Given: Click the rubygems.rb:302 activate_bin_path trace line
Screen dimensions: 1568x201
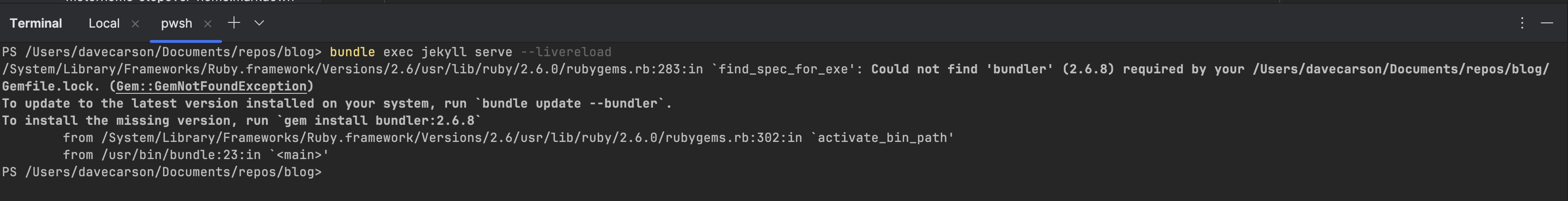Looking at the screenshot, I should coord(508,138).
